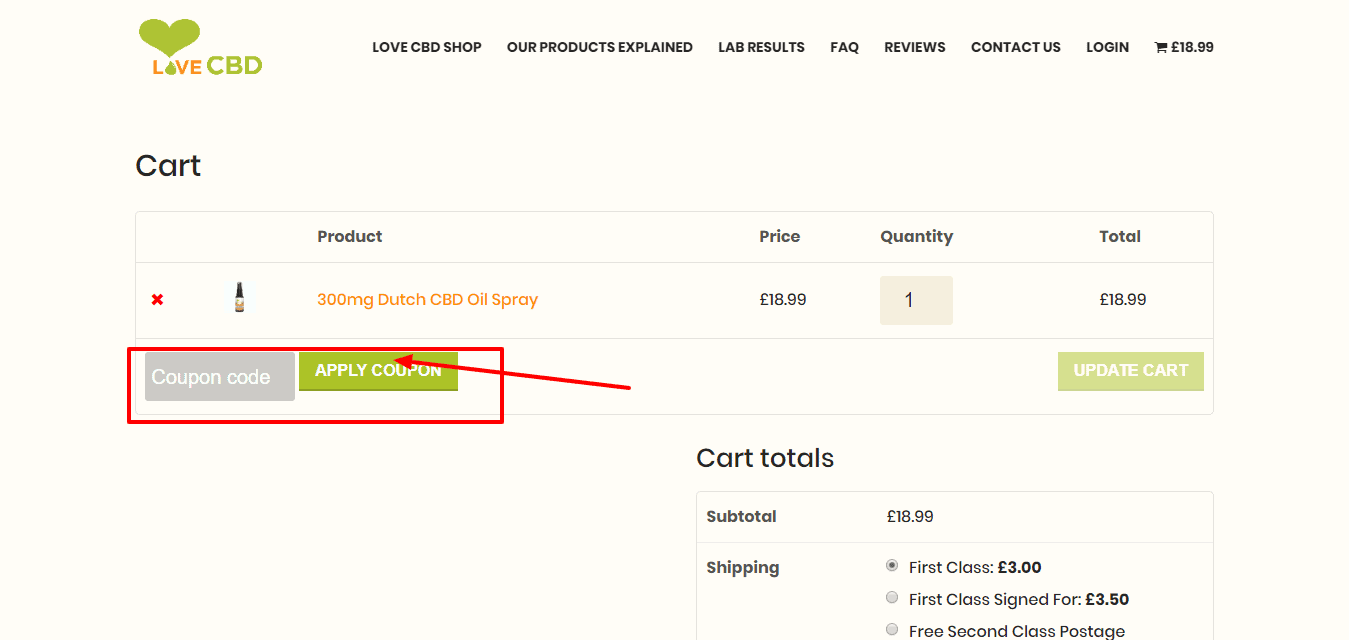This screenshot has height=640, width=1349.
Task: Click the Subtotal row label
Action: click(741, 517)
